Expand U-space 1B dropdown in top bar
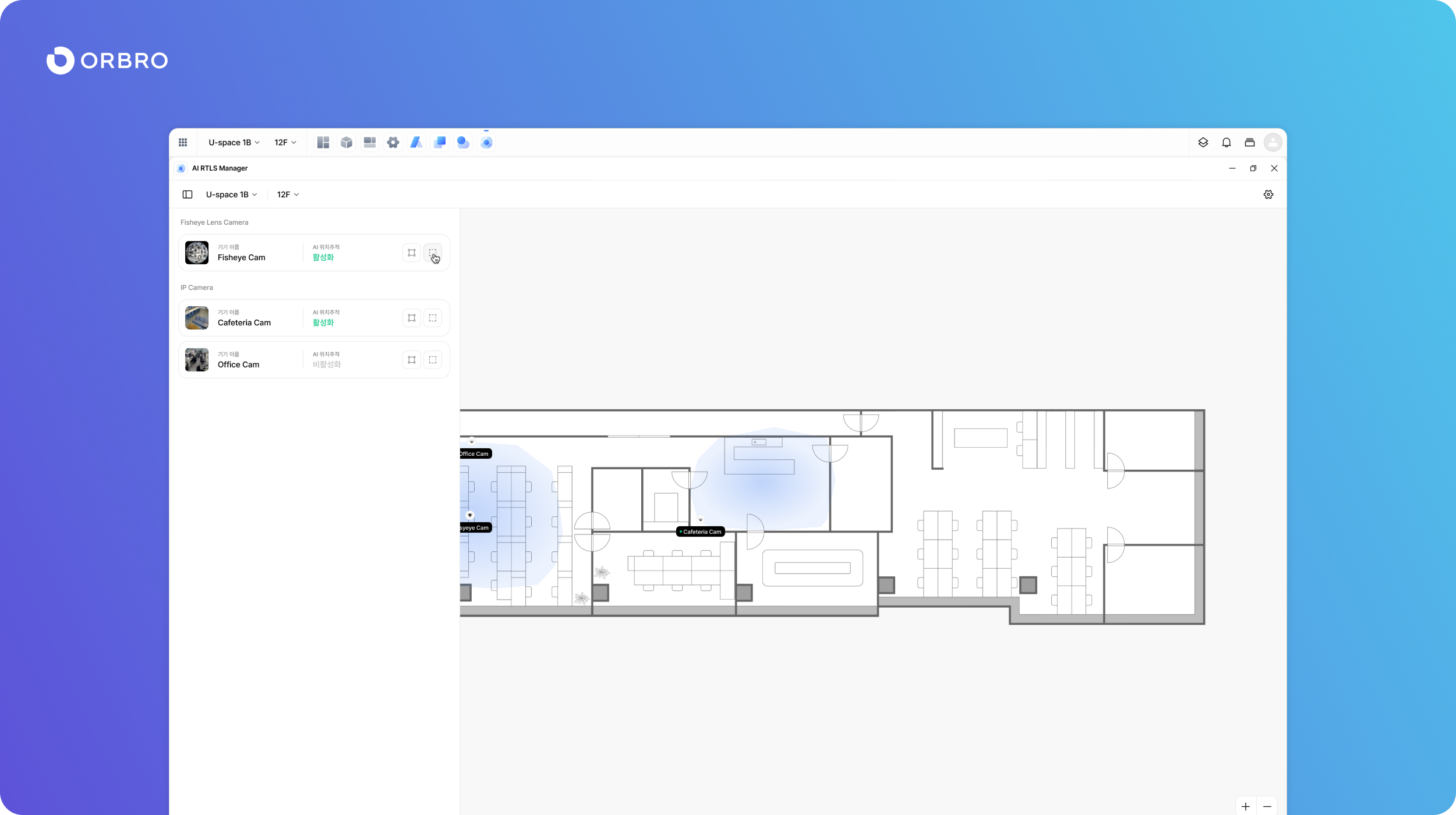Image resolution: width=1456 pixels, height=815 pixels. [x=234, y=143]
